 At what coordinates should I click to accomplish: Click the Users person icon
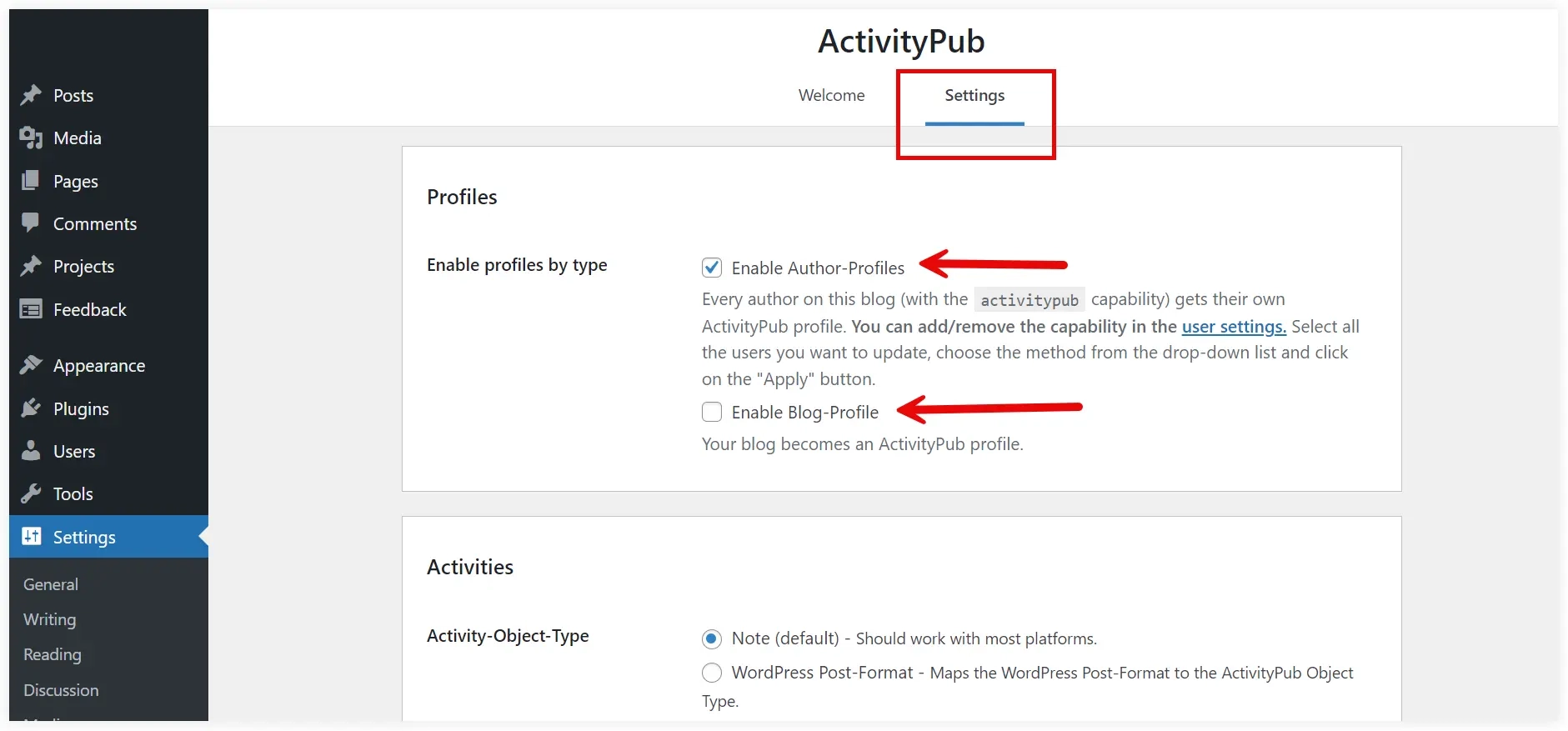coord(31,451)
